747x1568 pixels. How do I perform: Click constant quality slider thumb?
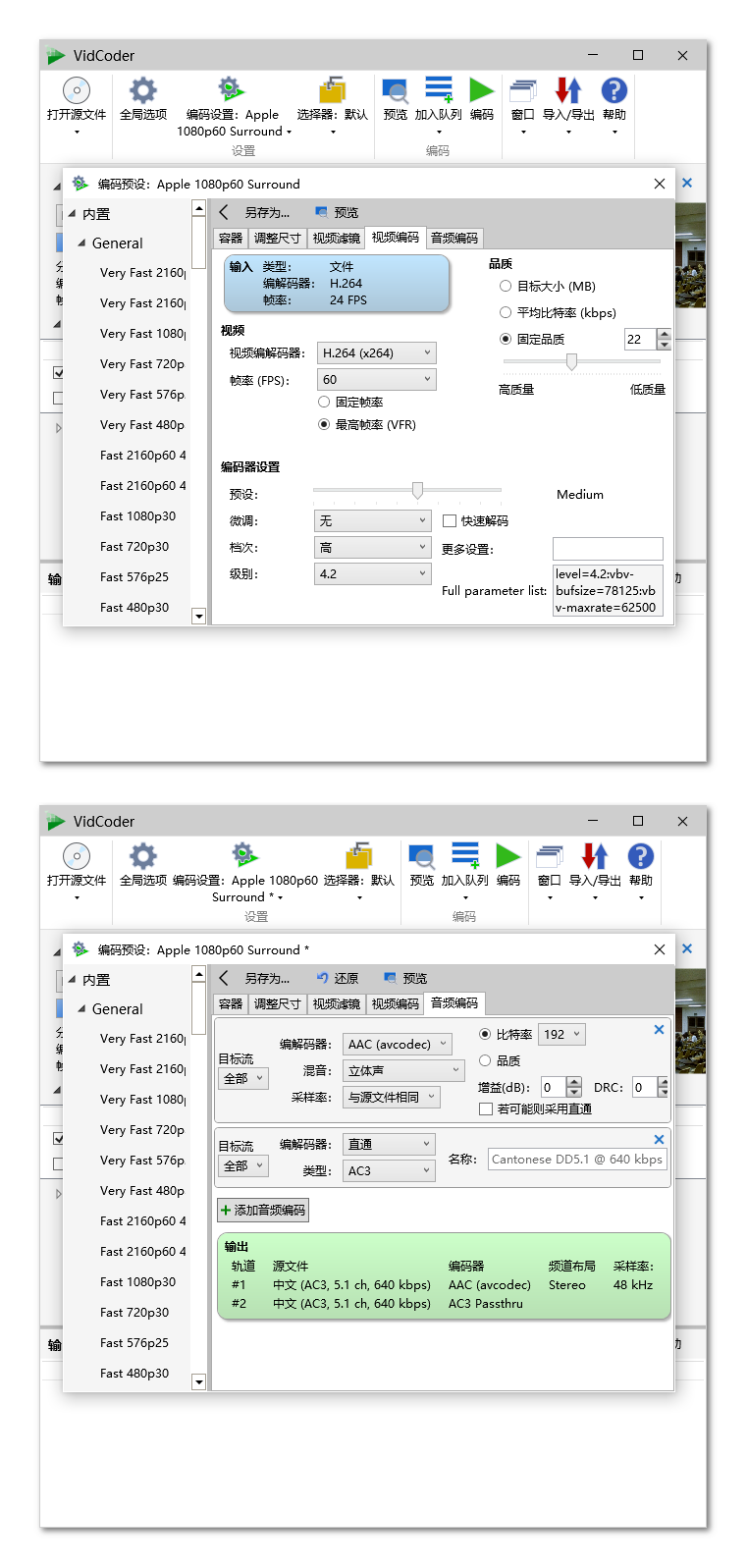[x=571, y=362]
